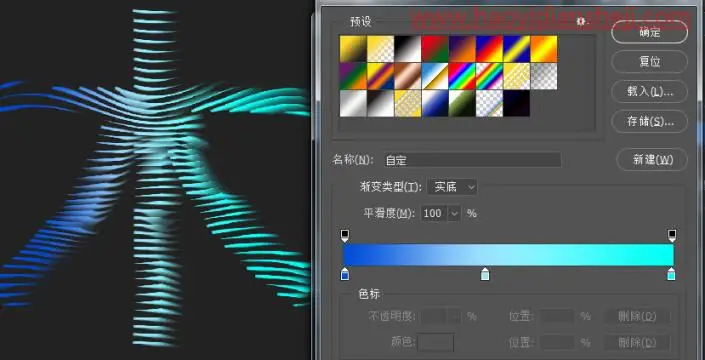Viewport: 705px width, 360px height.
Task: Click the 色标 section label
Action: (369, 294)
